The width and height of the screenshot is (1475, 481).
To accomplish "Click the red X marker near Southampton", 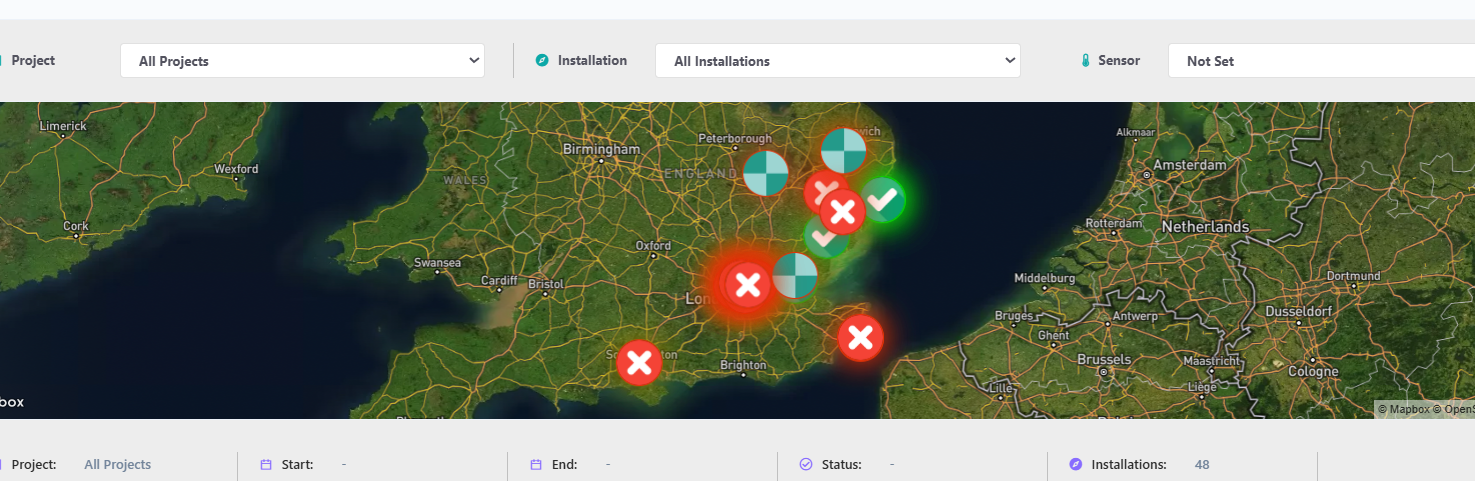I will (x=639, y=362).
